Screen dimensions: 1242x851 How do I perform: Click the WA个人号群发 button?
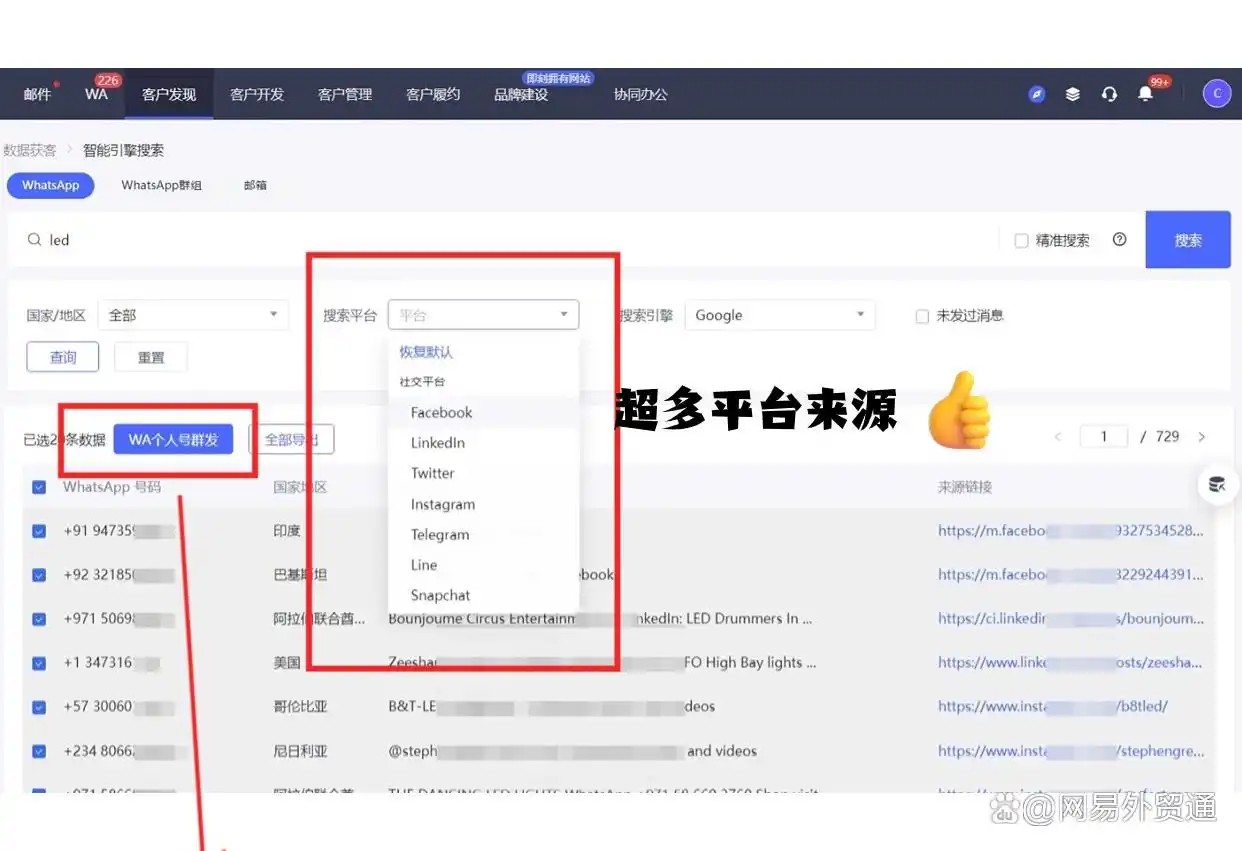tap(173, 439)
